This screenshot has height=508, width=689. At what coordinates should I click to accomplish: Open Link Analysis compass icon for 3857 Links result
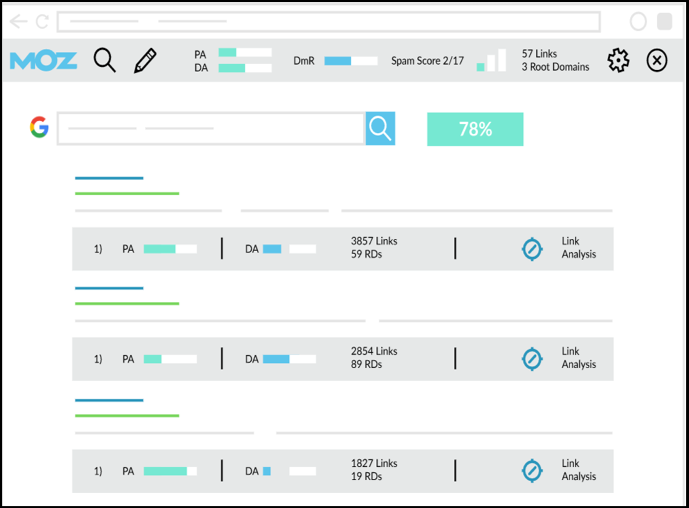tap(532, 249)
